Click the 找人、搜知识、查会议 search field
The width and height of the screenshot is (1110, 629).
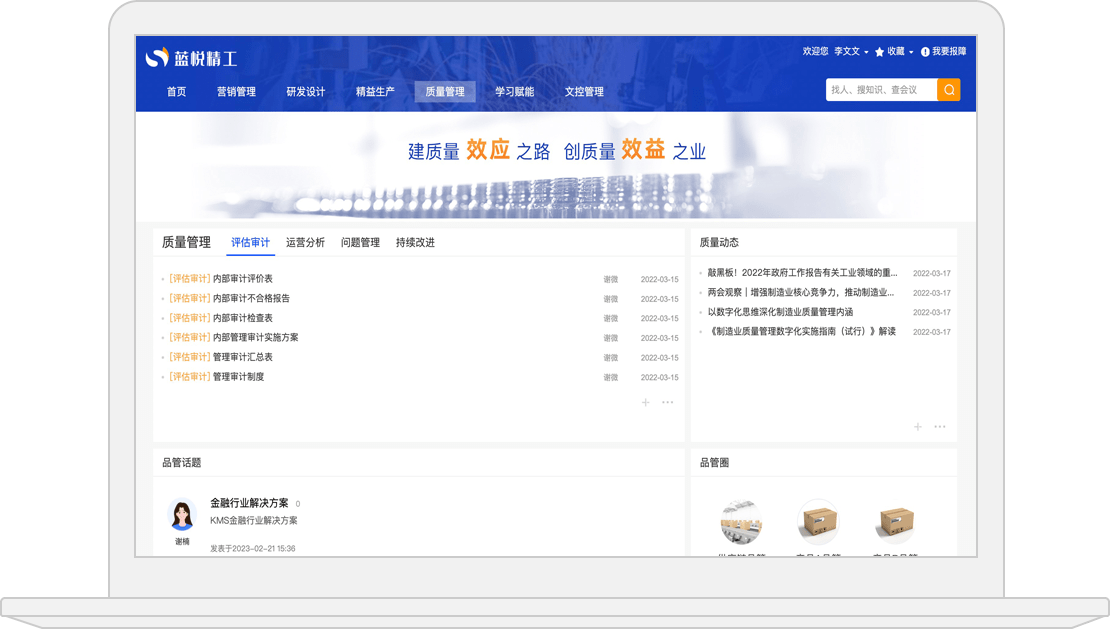pyautogui.click(x=880, y=90)
